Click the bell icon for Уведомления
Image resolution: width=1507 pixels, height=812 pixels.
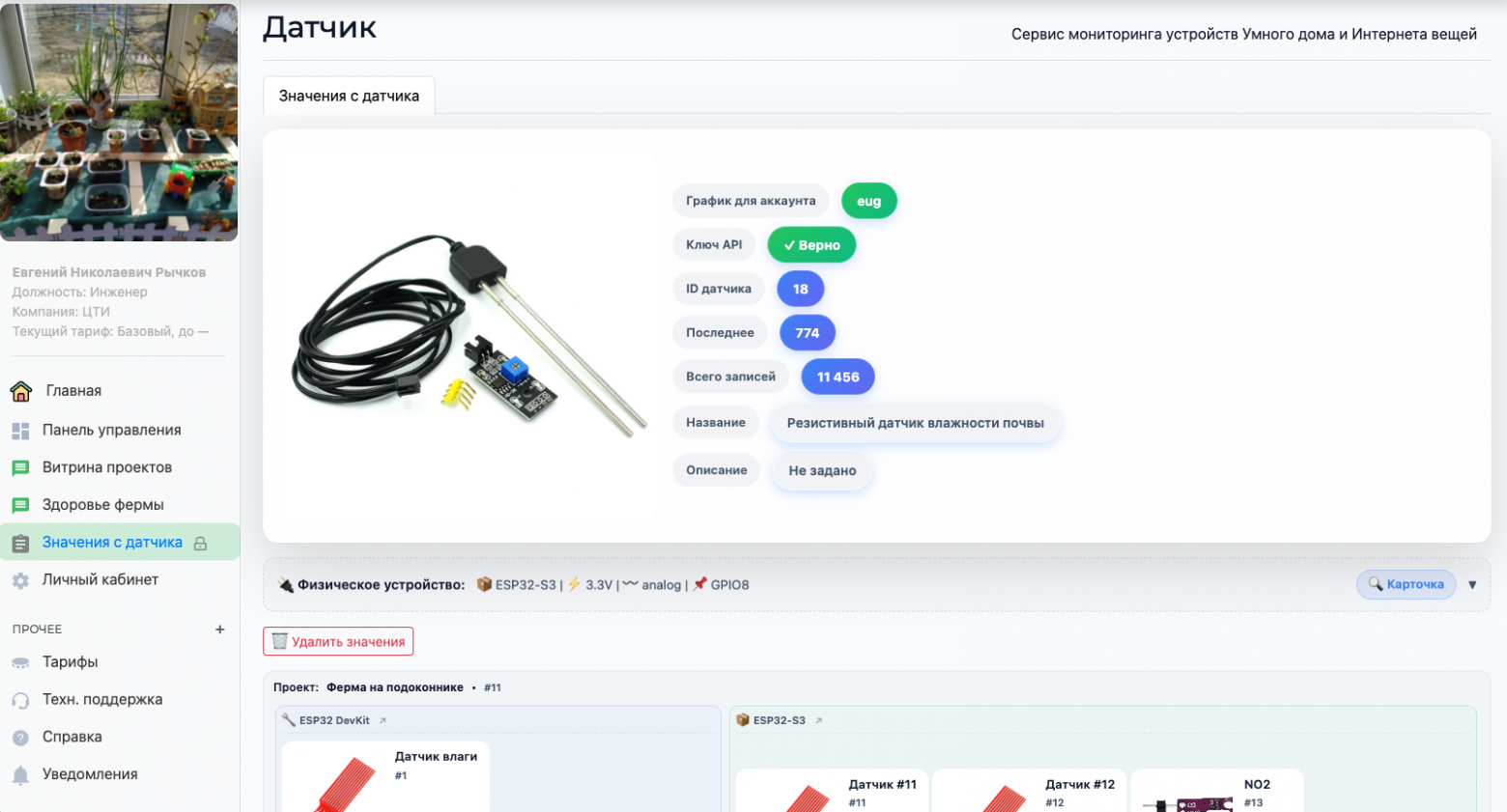click(20, 775)
